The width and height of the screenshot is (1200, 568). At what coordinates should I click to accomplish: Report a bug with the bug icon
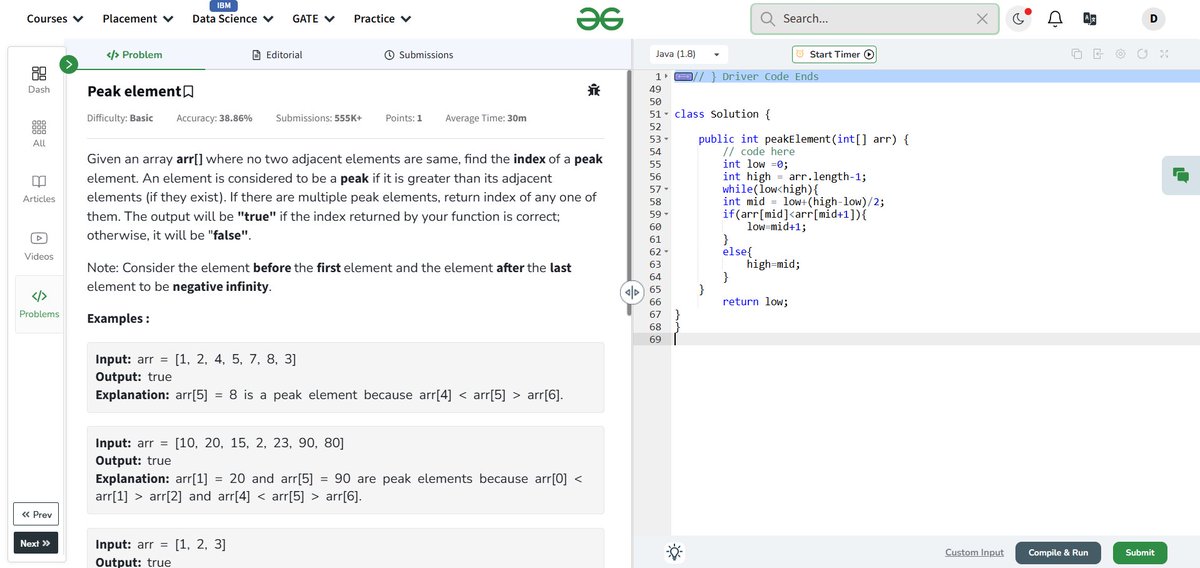pyautogui.click(x=594, y=91)
